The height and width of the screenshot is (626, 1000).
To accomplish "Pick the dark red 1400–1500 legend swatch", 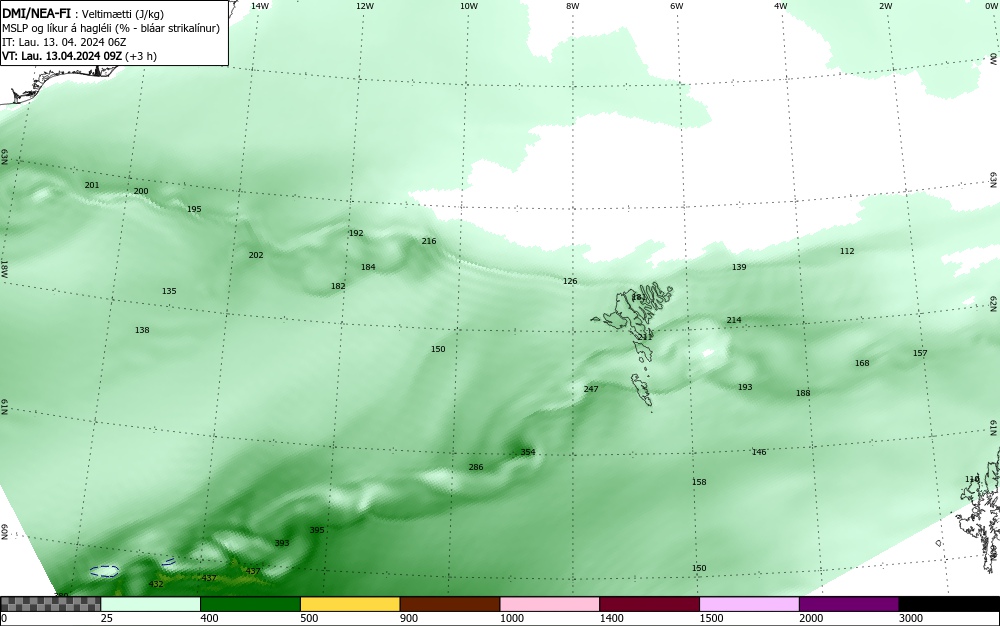I will point(649,604).
